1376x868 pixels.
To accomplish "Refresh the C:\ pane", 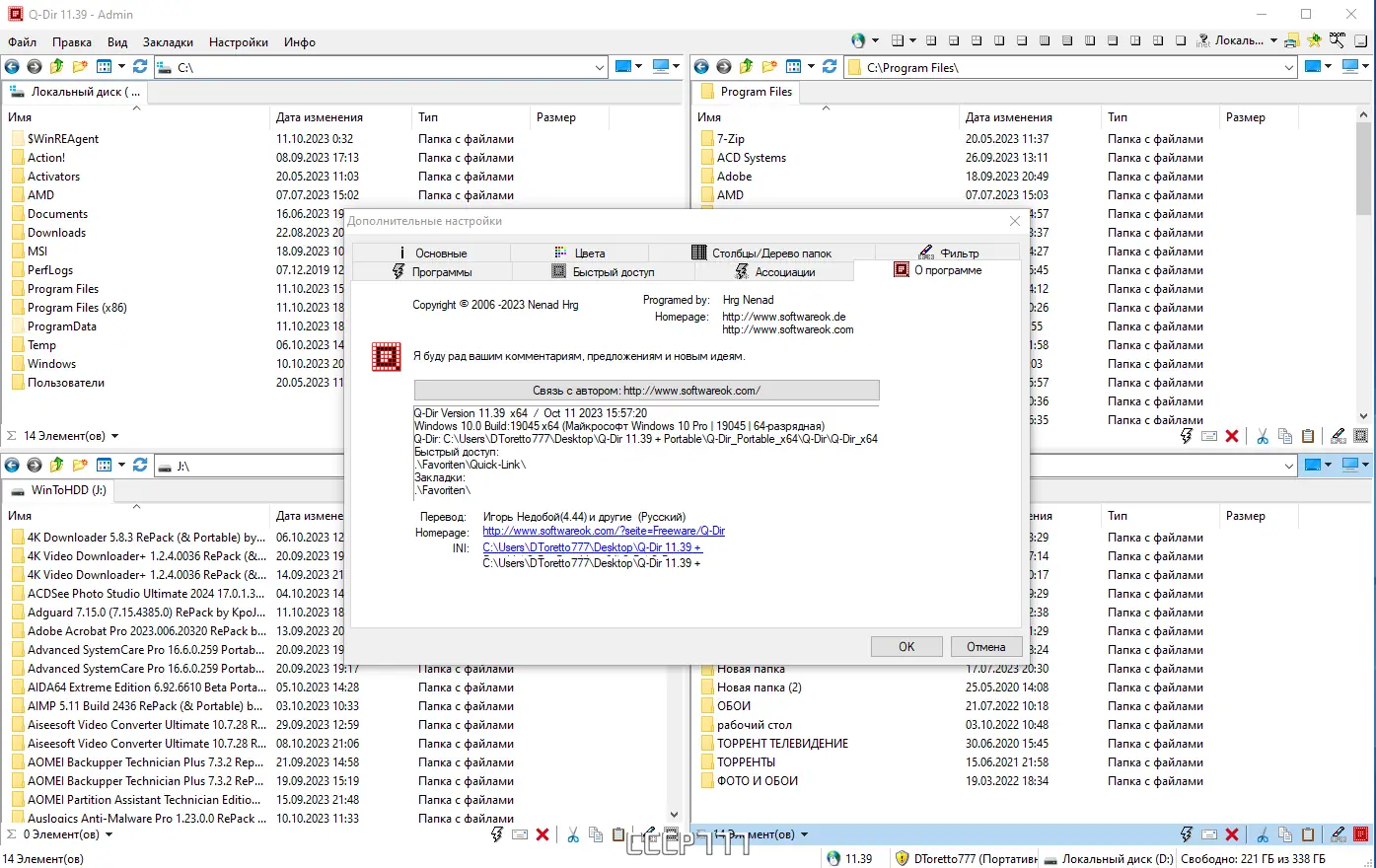I will coord(140,67).
